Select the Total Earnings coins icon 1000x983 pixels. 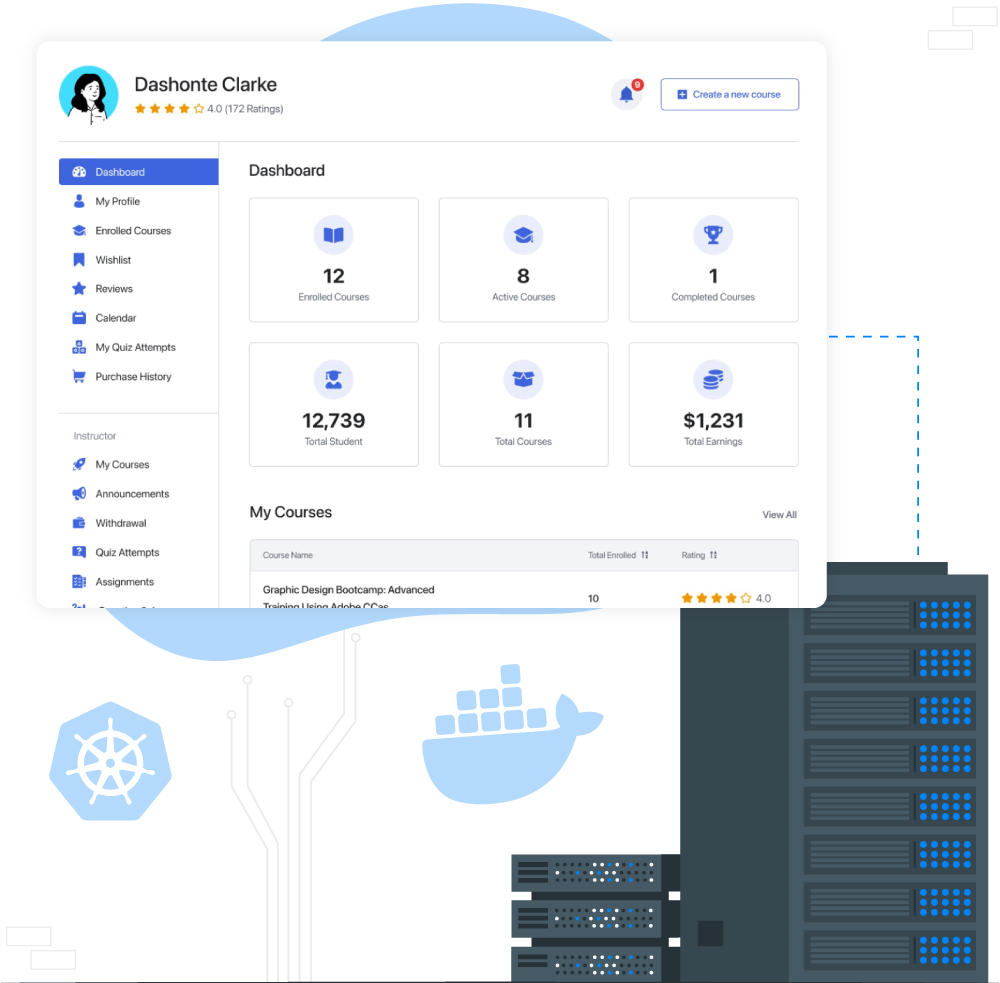coord(713,379)
